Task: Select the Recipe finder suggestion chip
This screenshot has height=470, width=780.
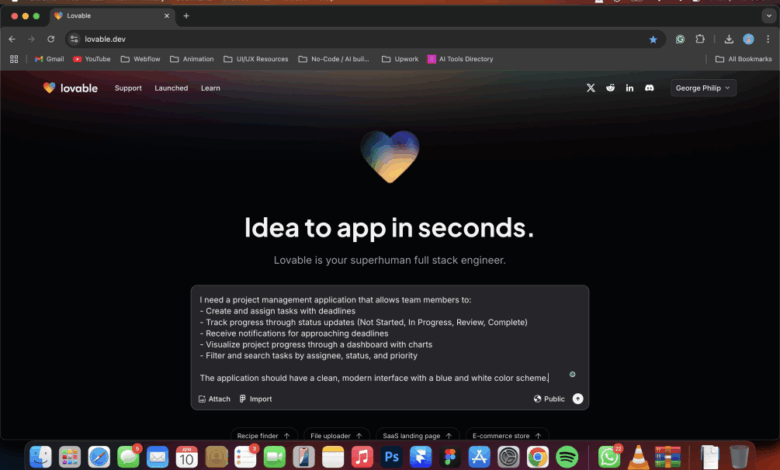Action: (x=264, y=435)
